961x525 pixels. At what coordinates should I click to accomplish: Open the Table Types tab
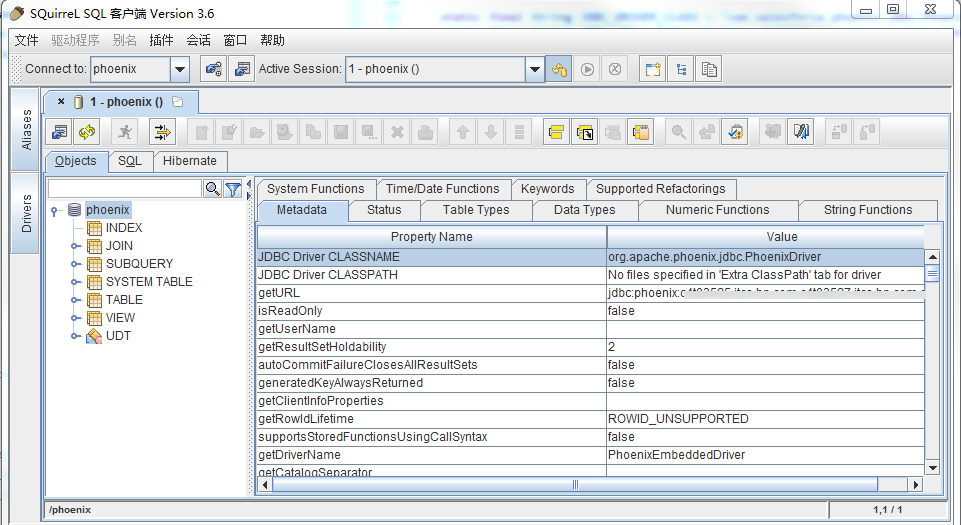[x=476, y=210]
